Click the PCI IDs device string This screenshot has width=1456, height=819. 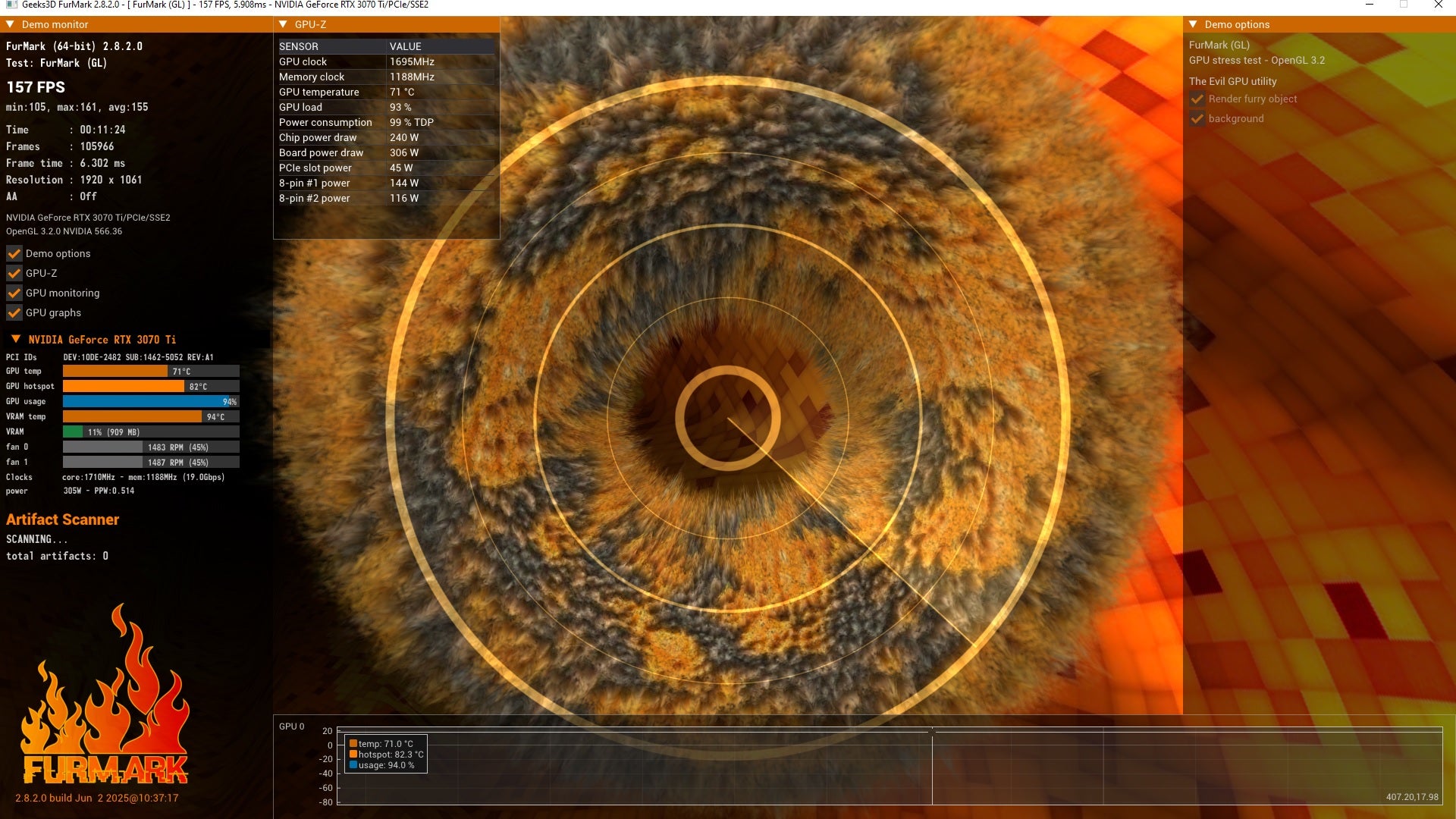tap(138, 357)
